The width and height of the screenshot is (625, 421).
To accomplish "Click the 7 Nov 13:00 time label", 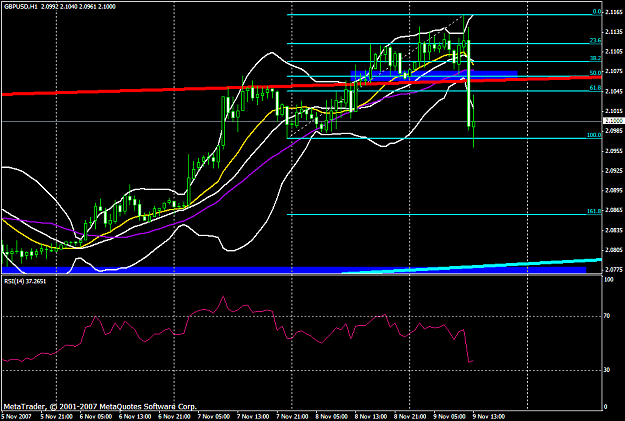I will pos(253,416).
